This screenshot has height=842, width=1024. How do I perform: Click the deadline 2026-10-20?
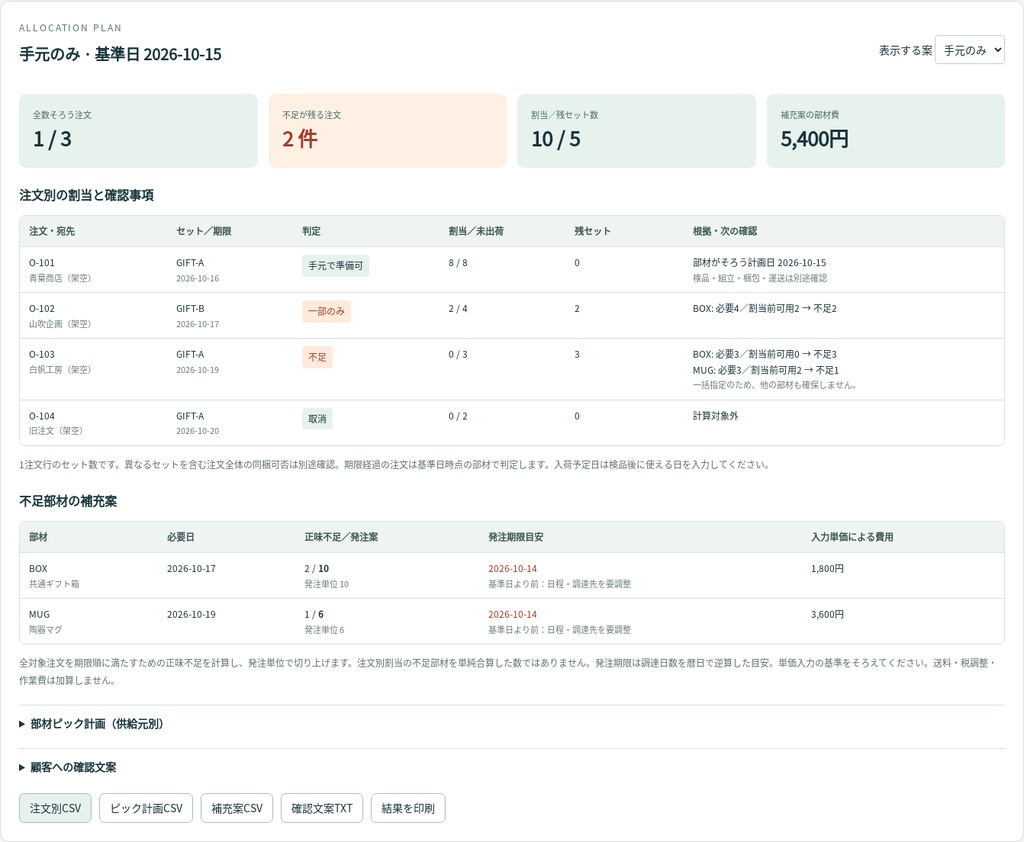(197, 431)
